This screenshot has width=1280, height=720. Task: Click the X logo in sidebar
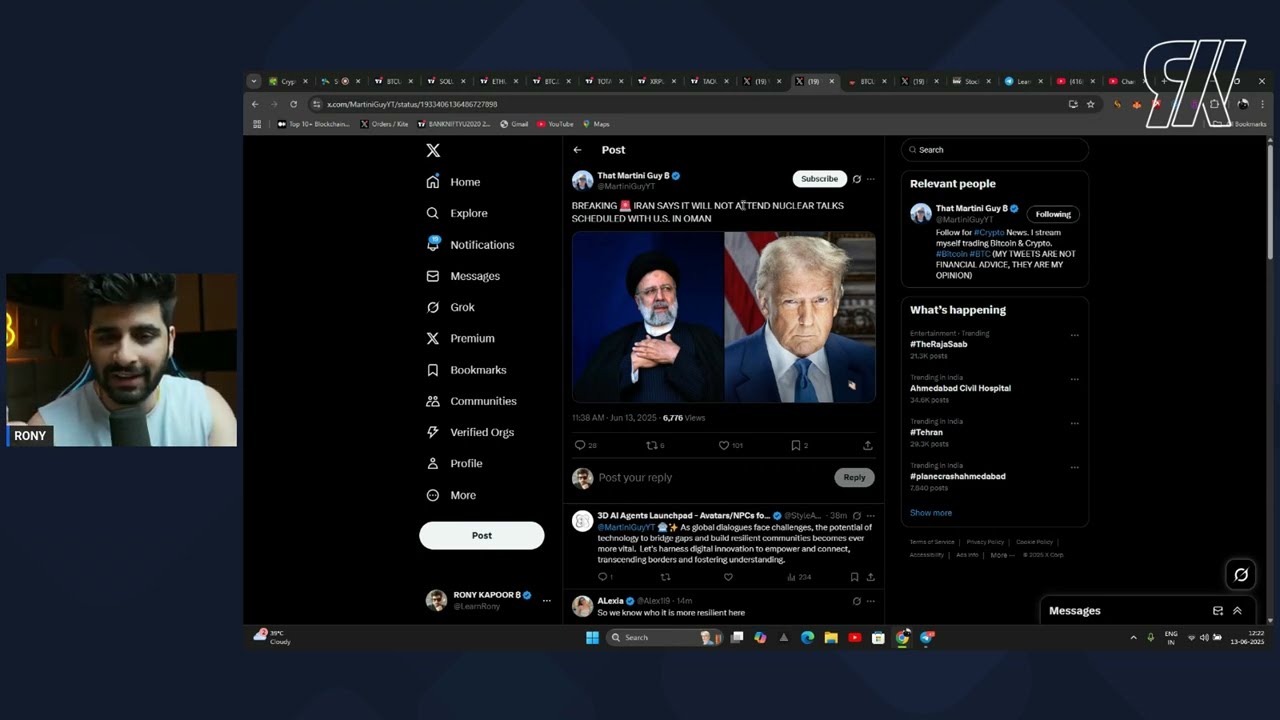(x=433, y=150)
